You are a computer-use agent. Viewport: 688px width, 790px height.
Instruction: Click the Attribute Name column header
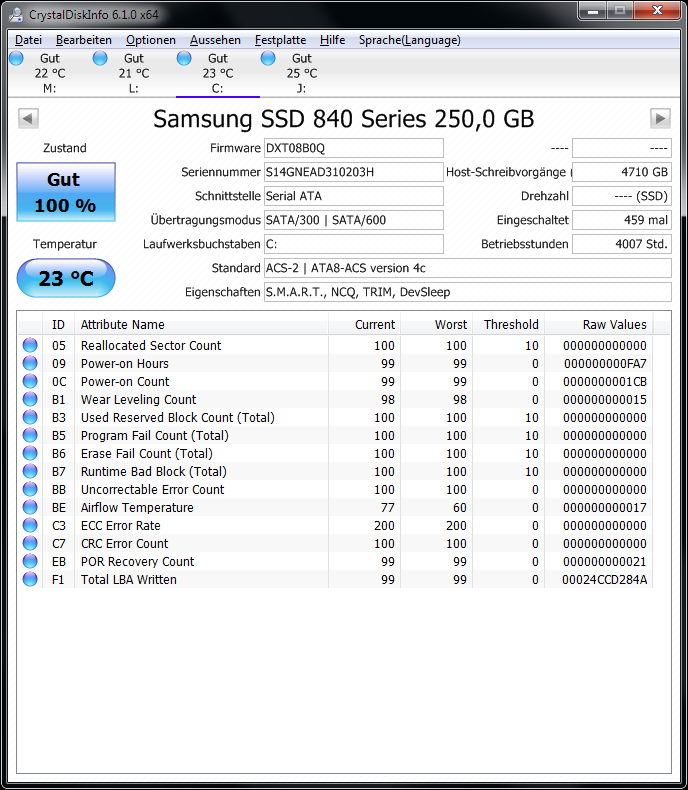(x=201, y=324)
